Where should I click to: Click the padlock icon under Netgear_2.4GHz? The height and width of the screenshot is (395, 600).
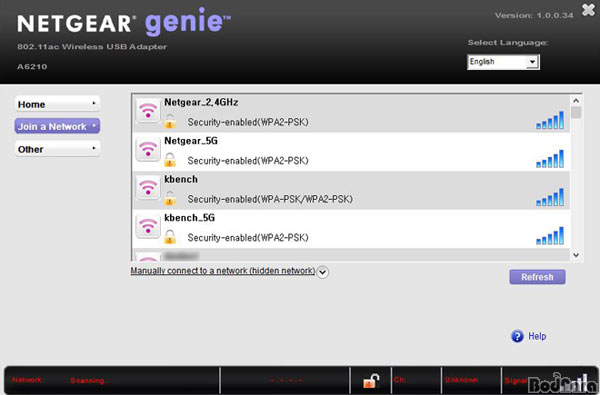pos(170,121)
